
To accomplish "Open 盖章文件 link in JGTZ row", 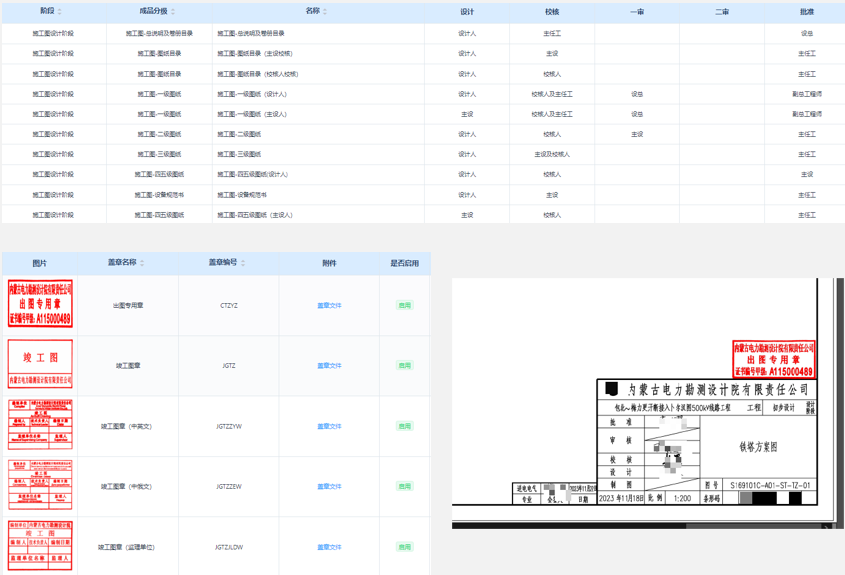I will click(x=329, y=366).
